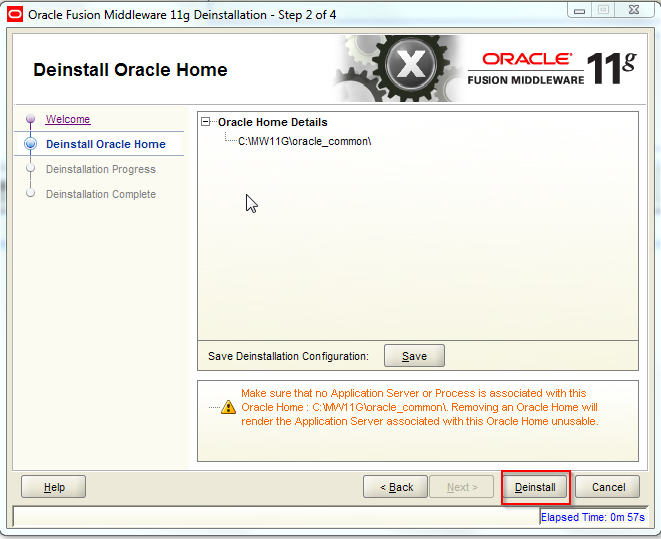Click the gear X deinstall graphic
The image size is (661, 539).
point(400,68)
